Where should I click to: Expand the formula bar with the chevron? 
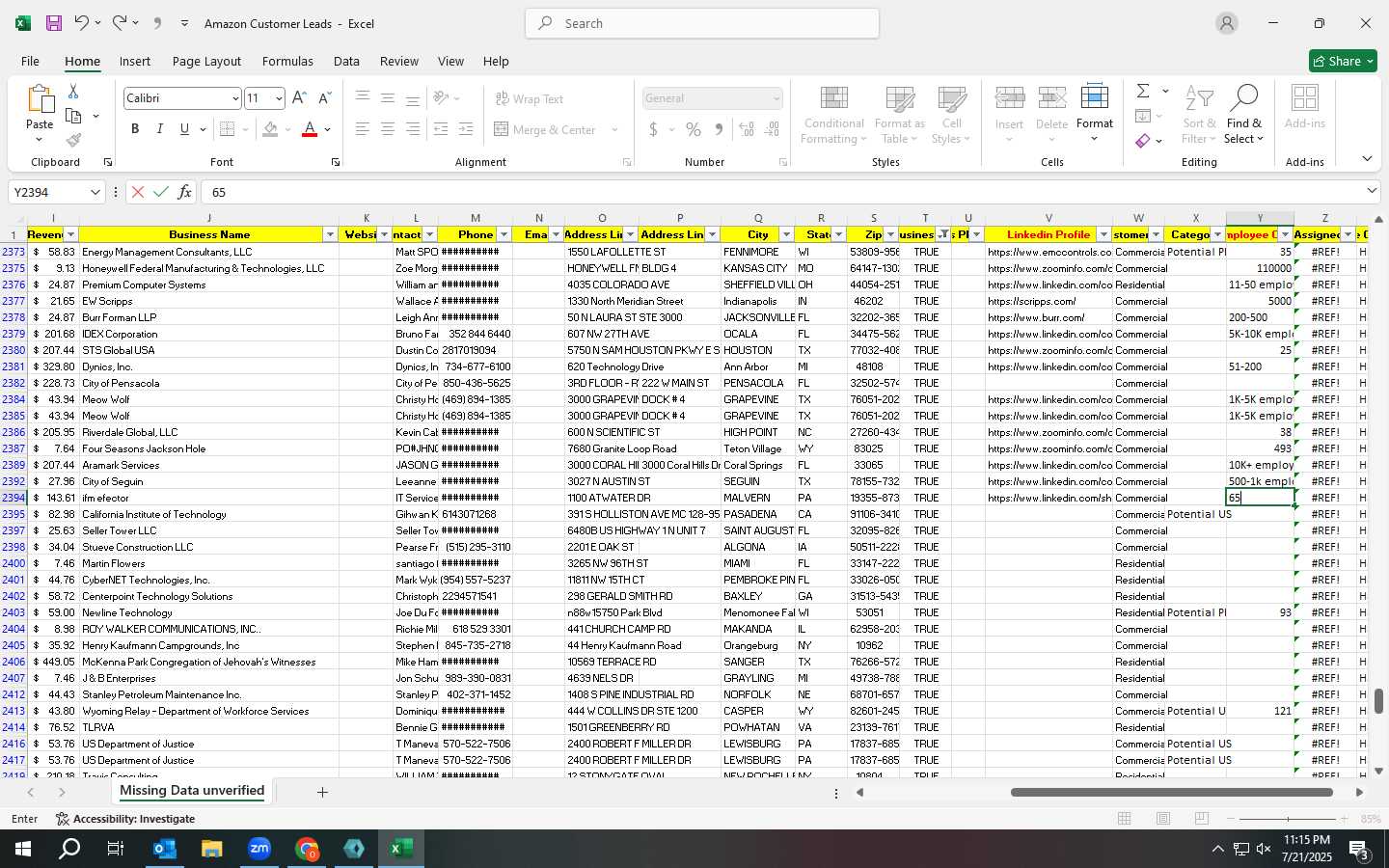pyautogui.click(x=1372, y=191)
